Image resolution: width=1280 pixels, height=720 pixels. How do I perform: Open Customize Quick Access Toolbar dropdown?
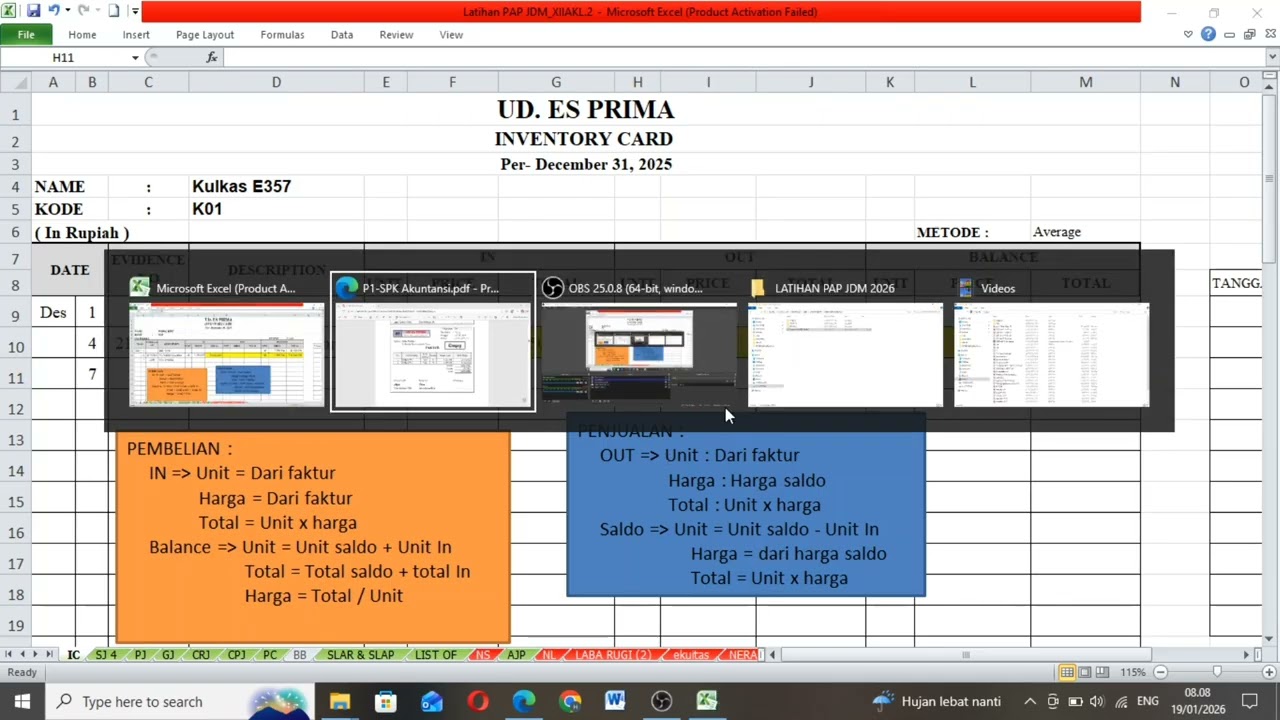coord(135,11)
